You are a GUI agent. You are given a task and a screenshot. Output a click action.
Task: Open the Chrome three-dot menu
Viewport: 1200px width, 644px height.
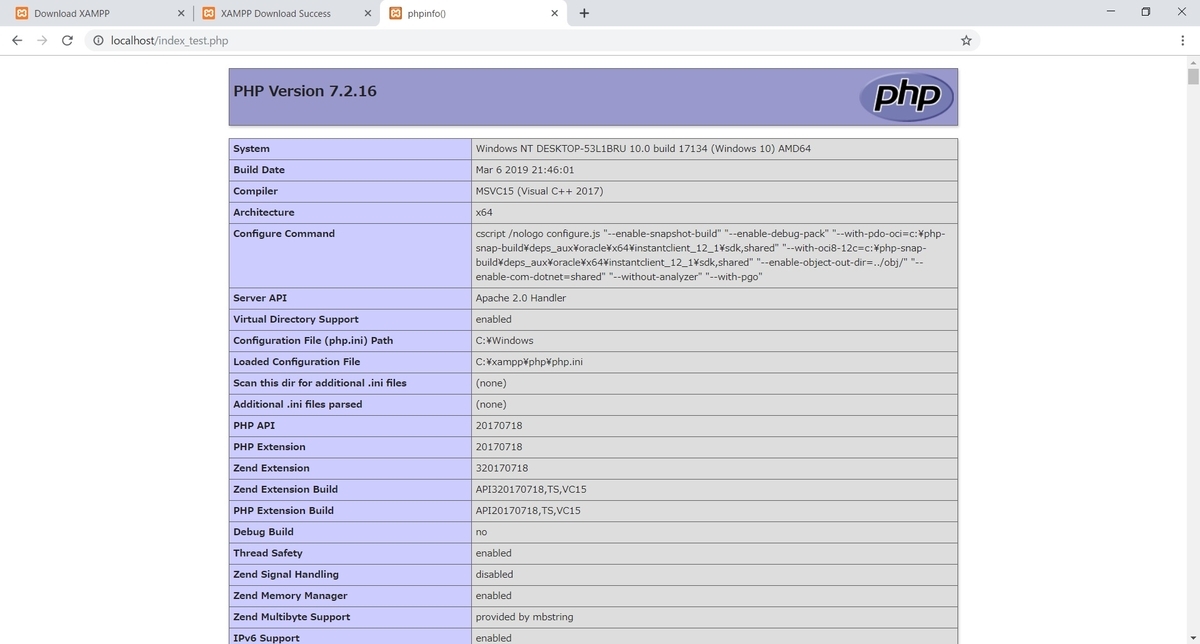pyautogui.click(x=1182, y=40)
